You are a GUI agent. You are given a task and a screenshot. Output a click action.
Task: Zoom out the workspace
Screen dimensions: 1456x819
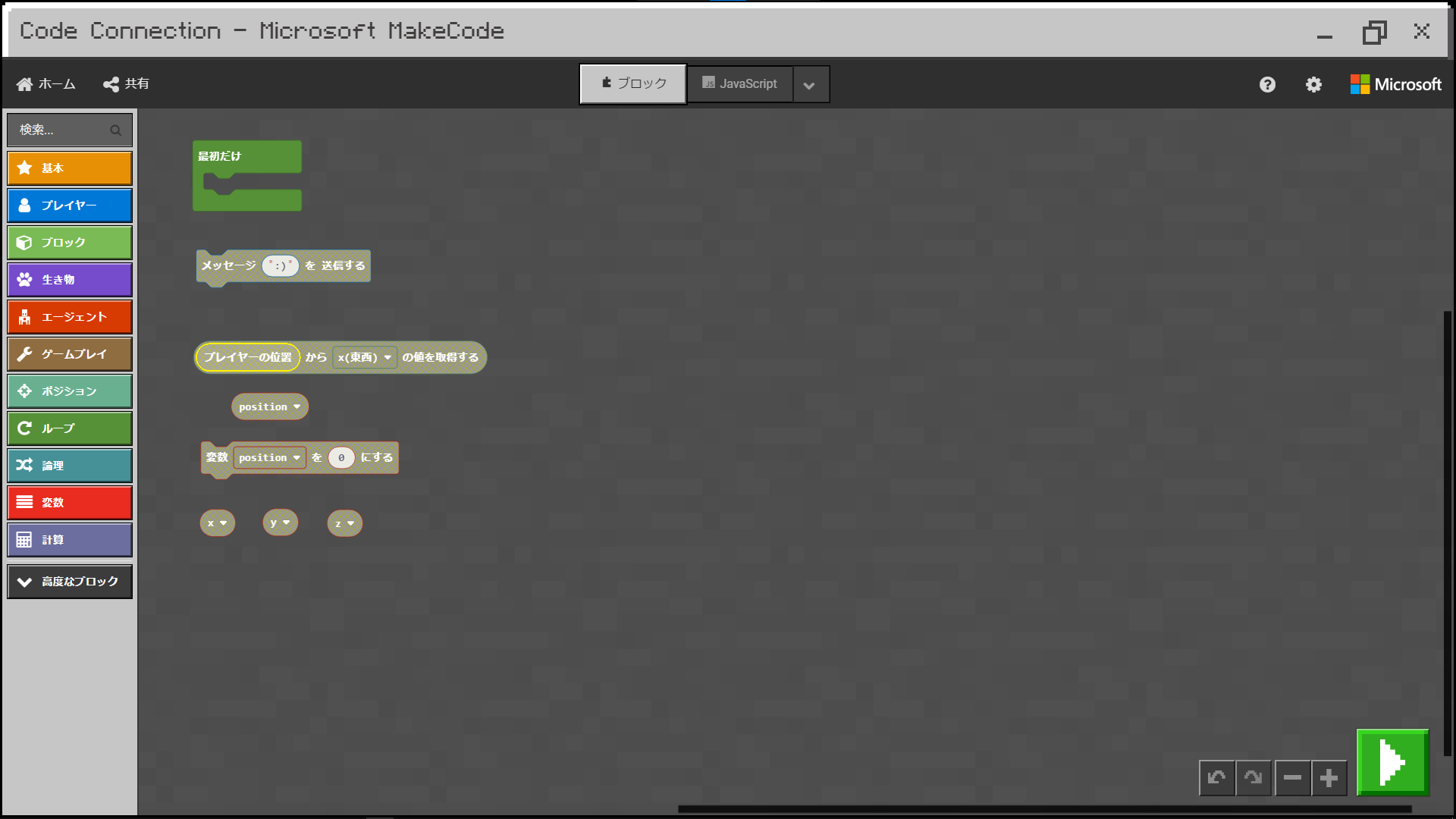1293,778
